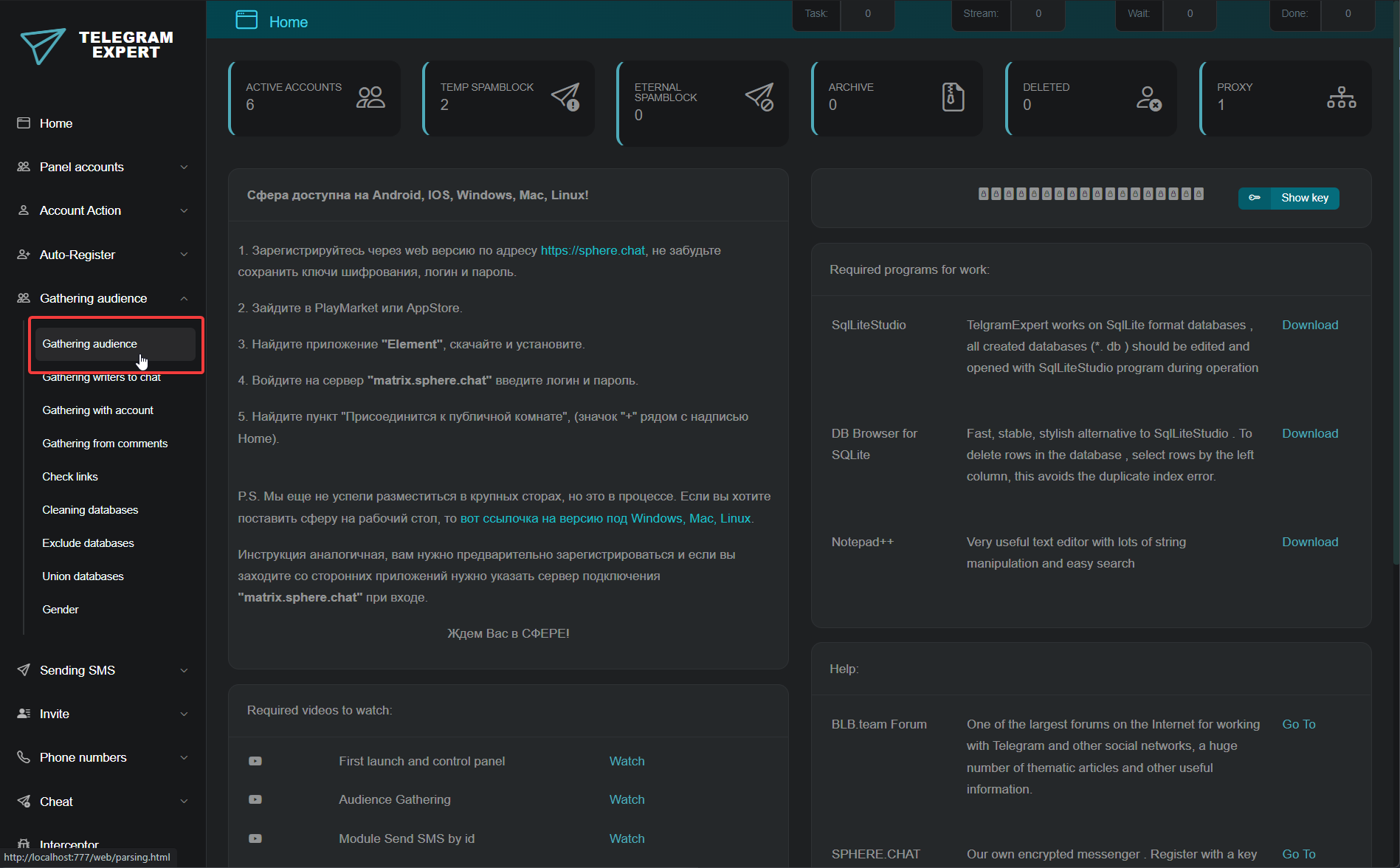Download SqlLiteStudio program
This screenshot has height=868, width=1400.
tap(1309, 325)
